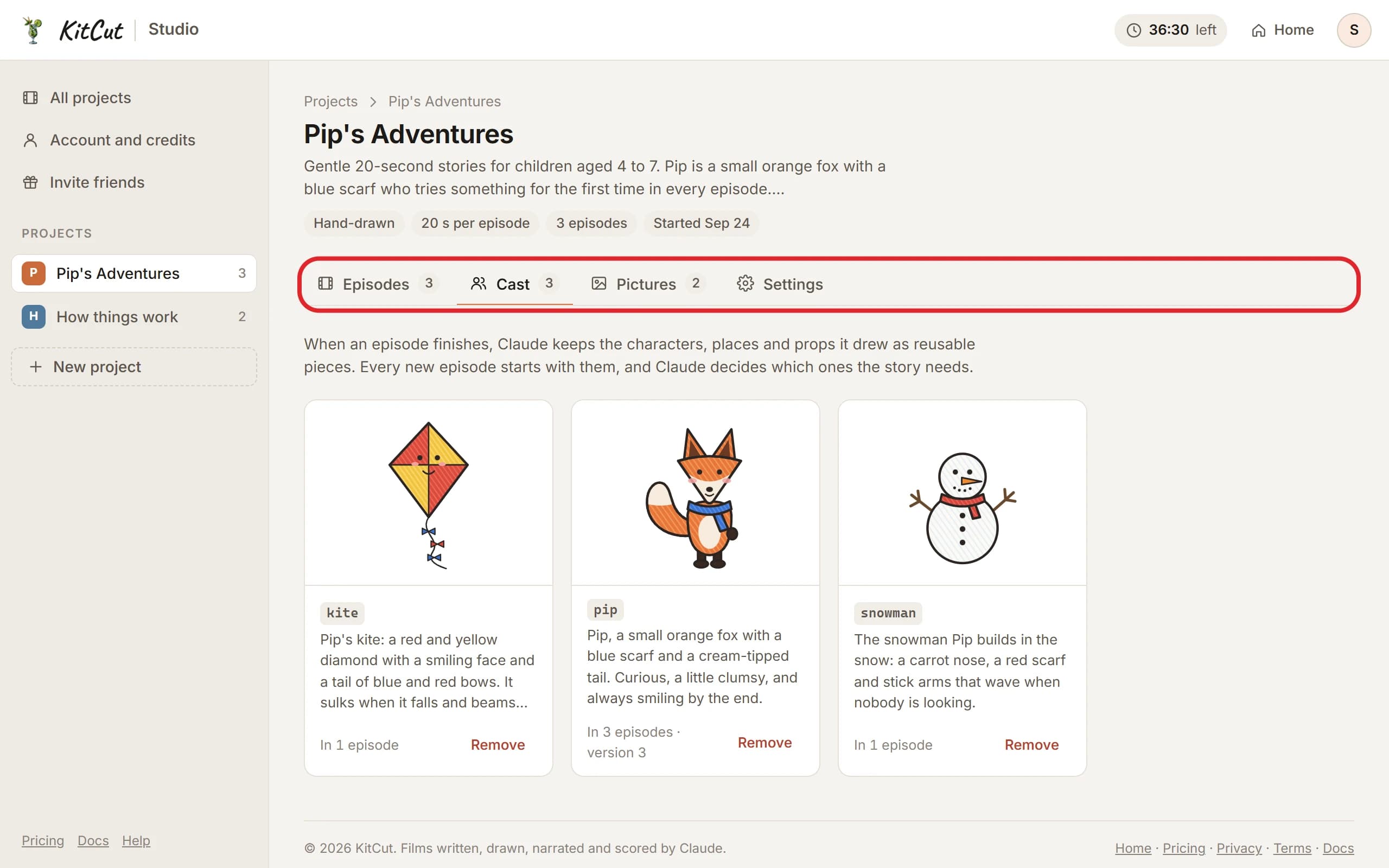Open the snowman drawing thumbnail
The height and width of the screenshot is (868, 1389).
tap(962, 493)
